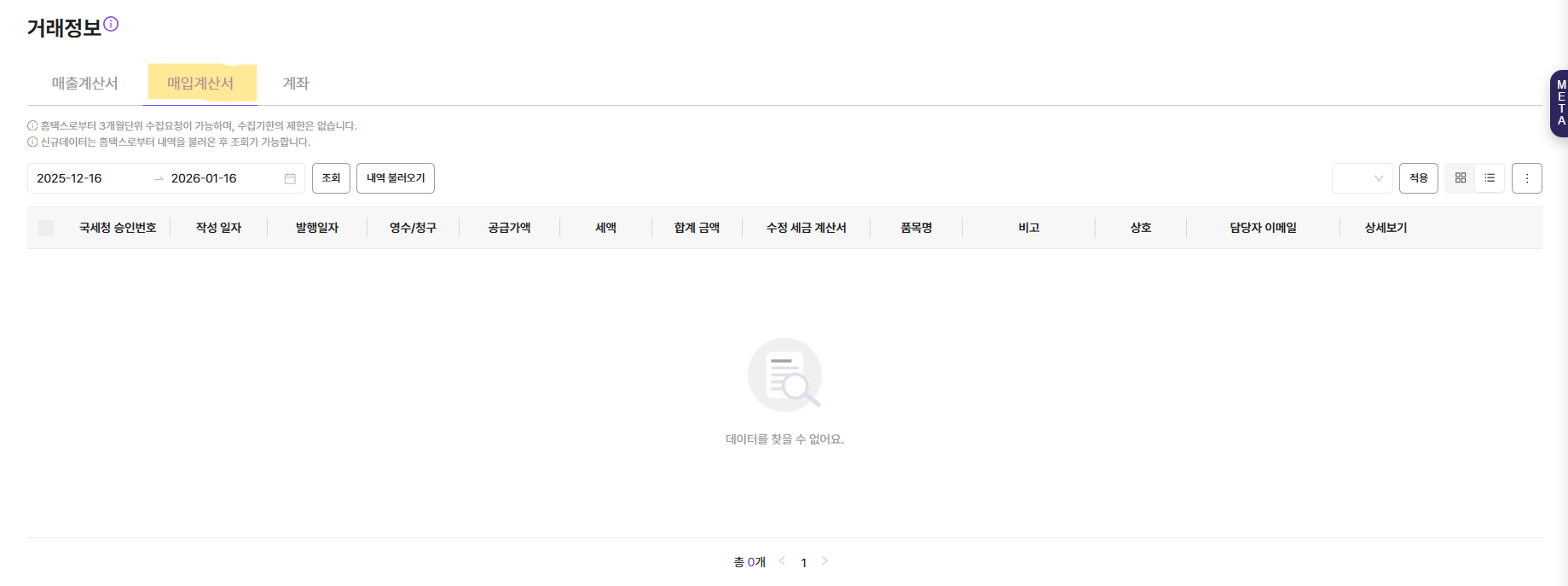Go to next page arrow

coord(825,561)
